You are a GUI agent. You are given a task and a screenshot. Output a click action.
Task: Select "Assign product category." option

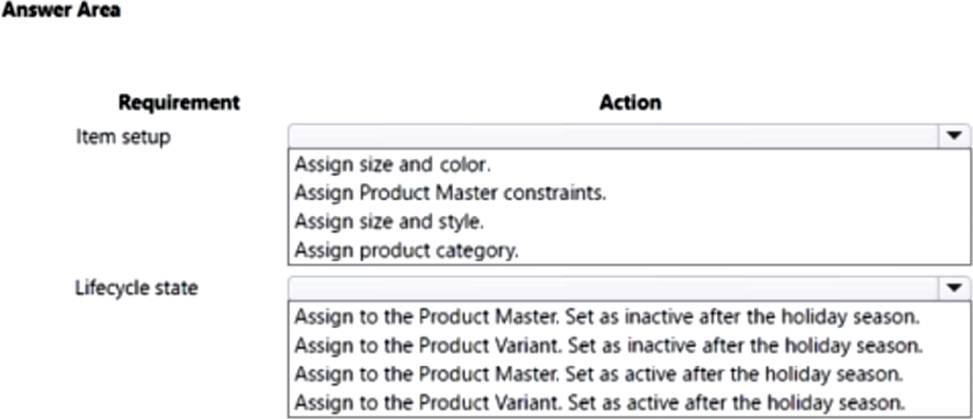click(x=407, y=250)
